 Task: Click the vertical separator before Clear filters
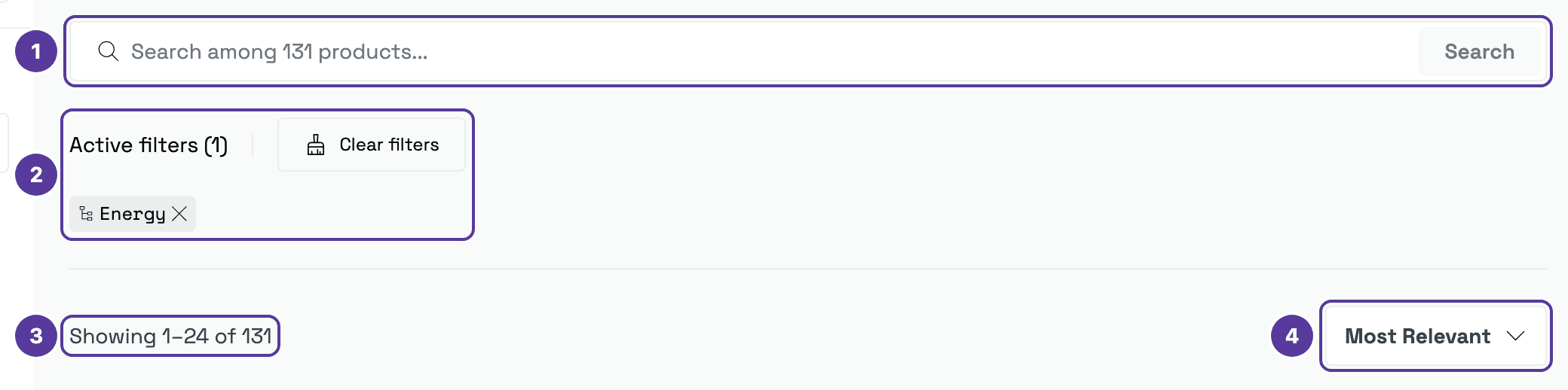point(253,145)
